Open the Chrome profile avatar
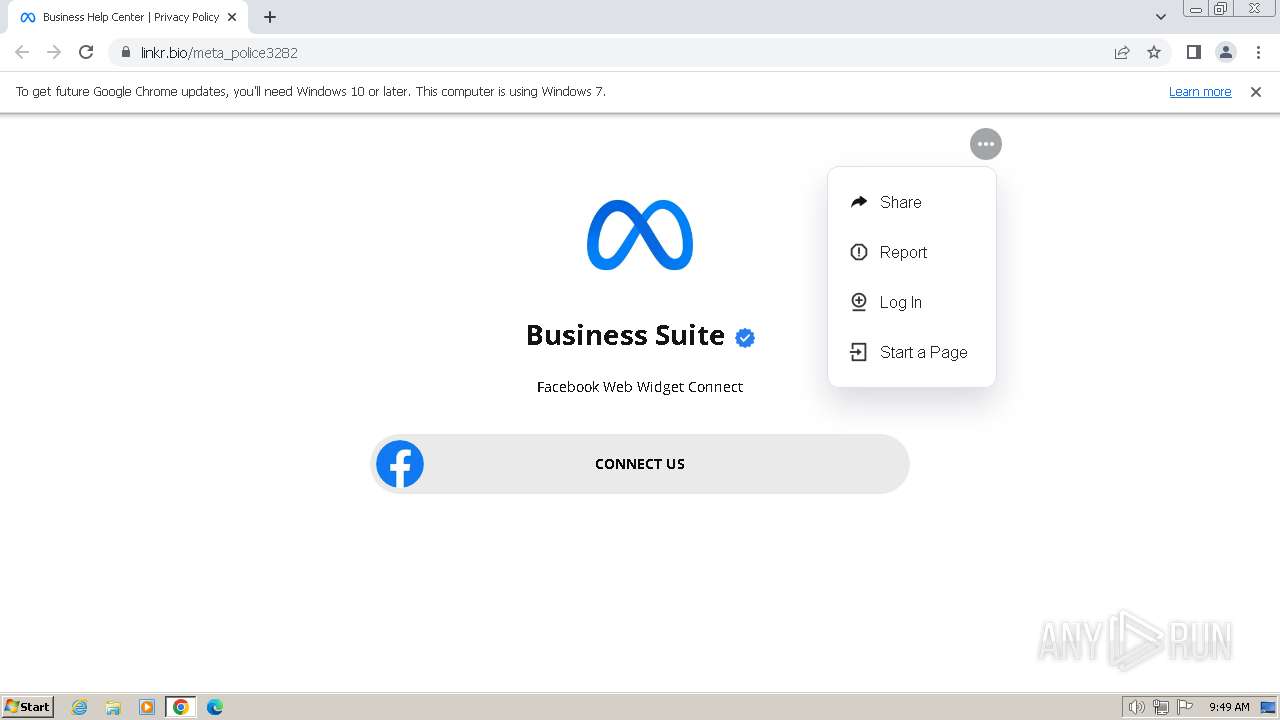This screenshot has height=720, width=1280. 1226,52
